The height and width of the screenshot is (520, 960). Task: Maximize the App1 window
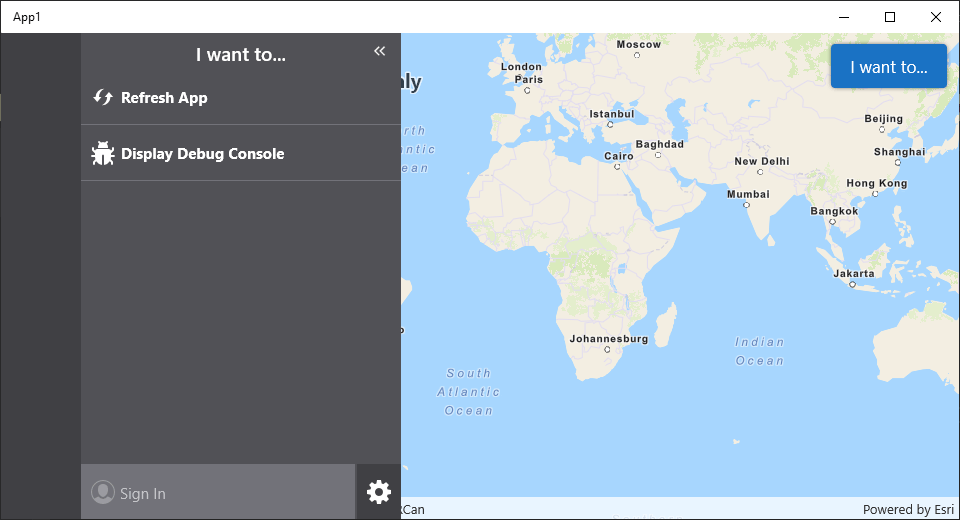coord(890,17)
